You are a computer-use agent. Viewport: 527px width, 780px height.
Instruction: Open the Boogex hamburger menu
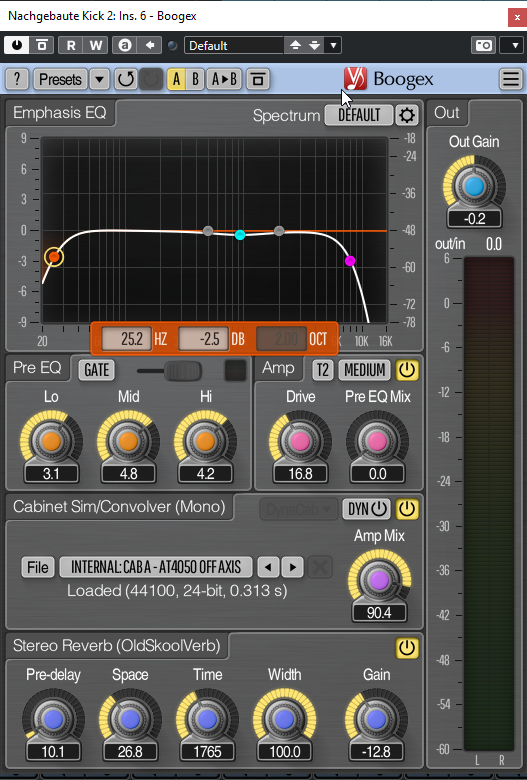click(511, 79)
